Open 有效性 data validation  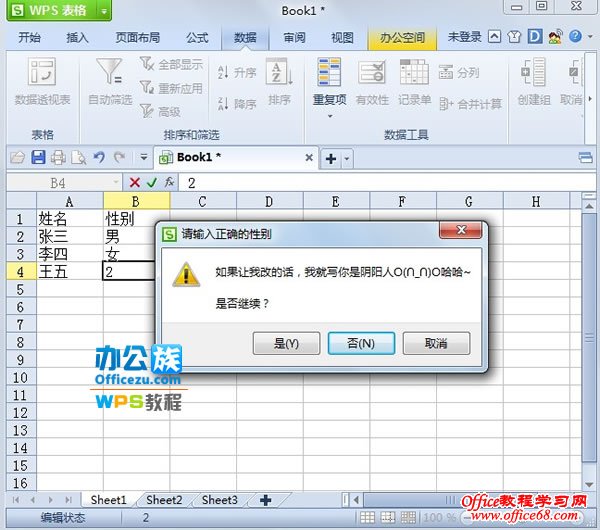click(x=372, y=82)
